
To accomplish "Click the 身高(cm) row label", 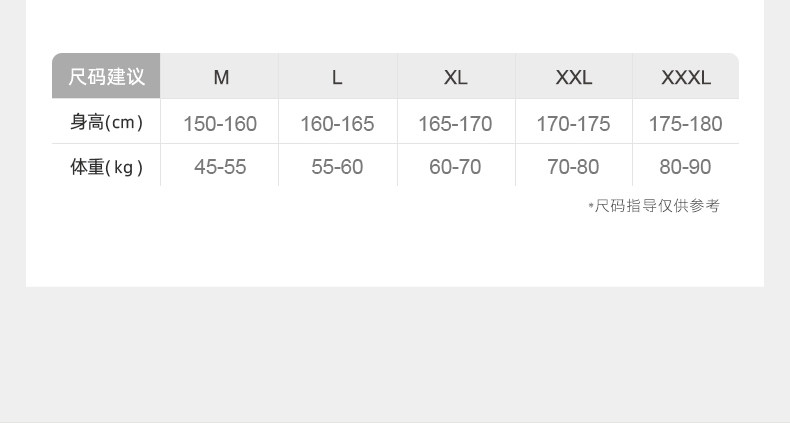I will click(106, 123).
